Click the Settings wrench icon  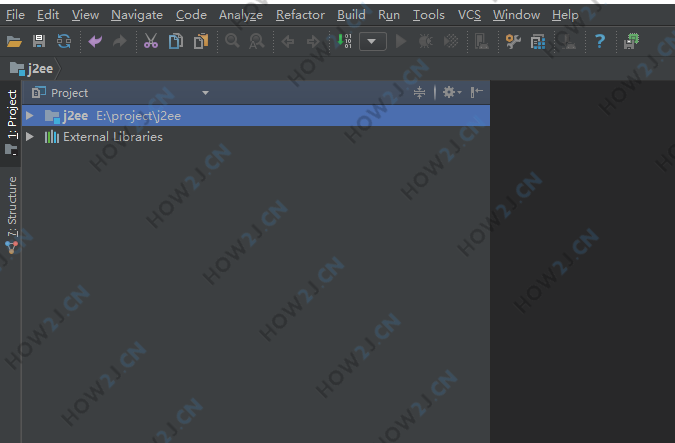(513, 41)
